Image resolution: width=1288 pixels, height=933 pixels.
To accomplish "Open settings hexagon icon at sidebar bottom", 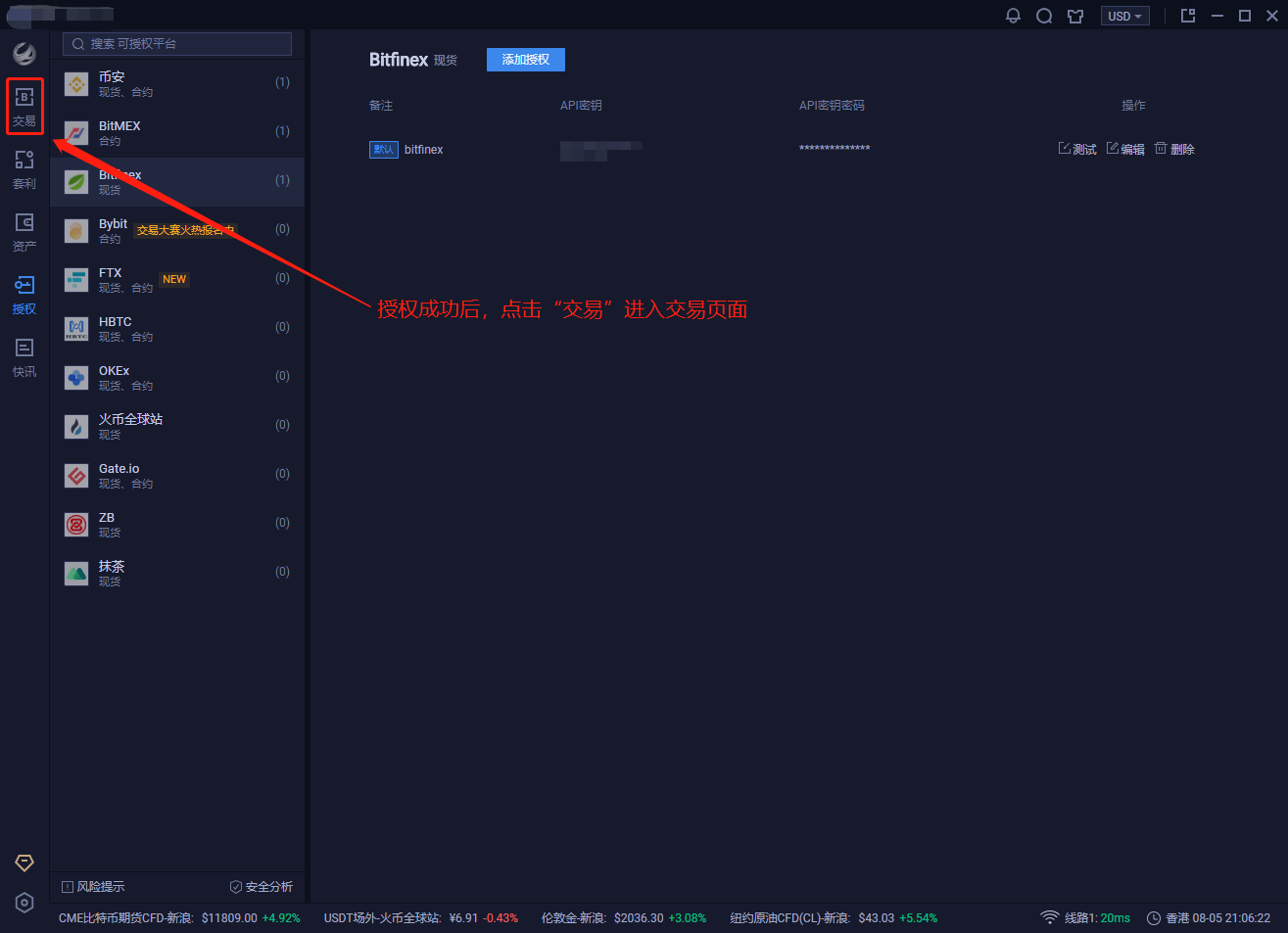I will [24, 903].
